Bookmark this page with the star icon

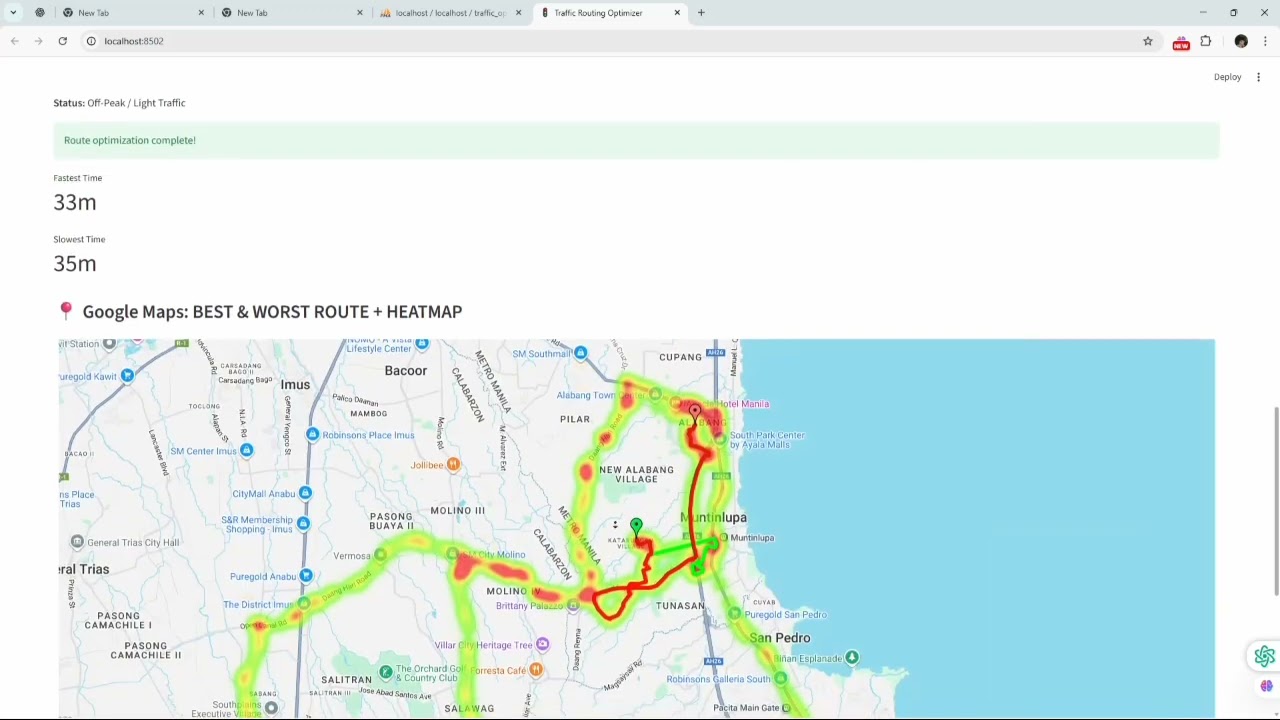tap(1148, 41)
